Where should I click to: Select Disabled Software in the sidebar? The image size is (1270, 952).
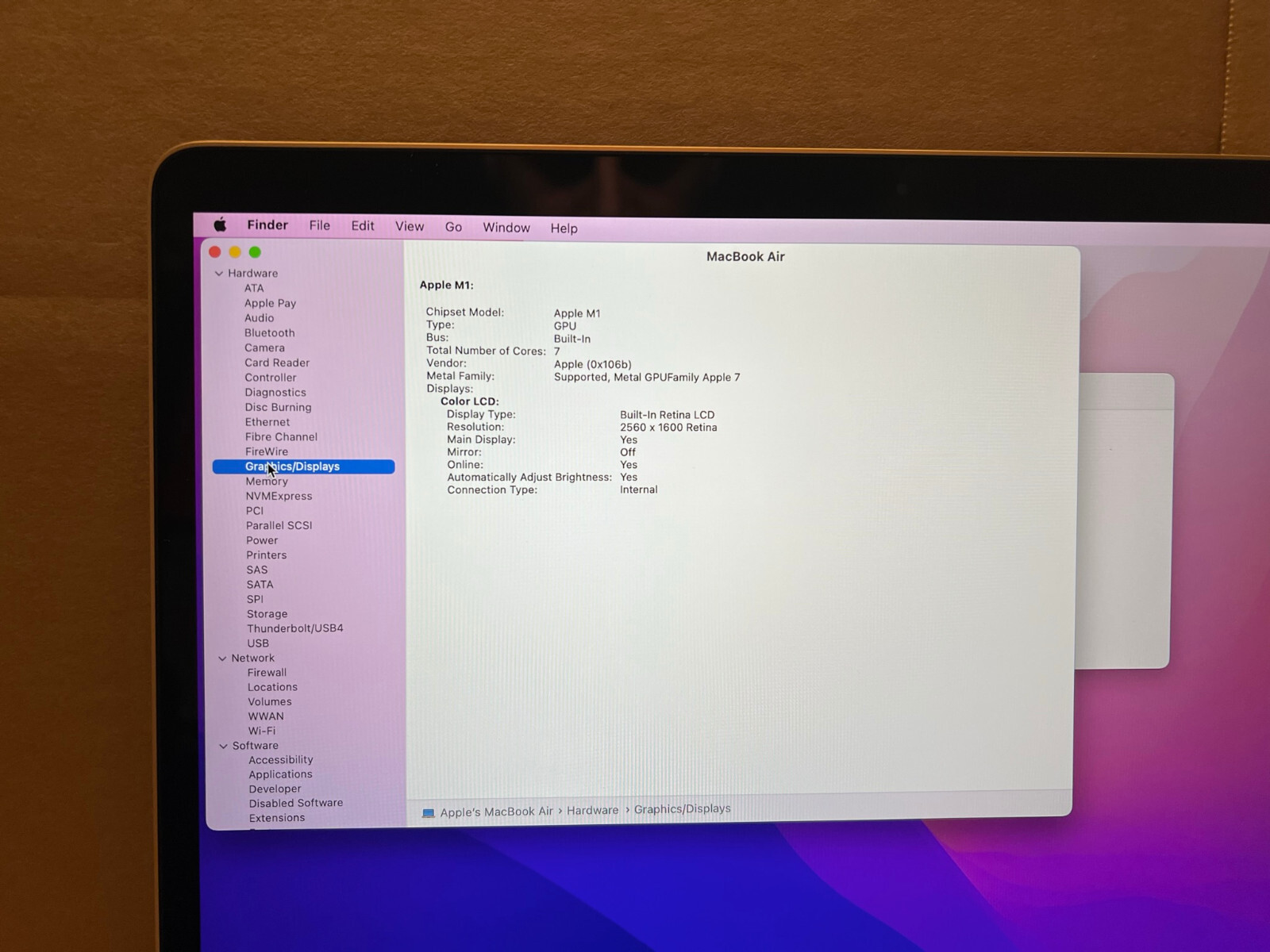coord(296,803)
